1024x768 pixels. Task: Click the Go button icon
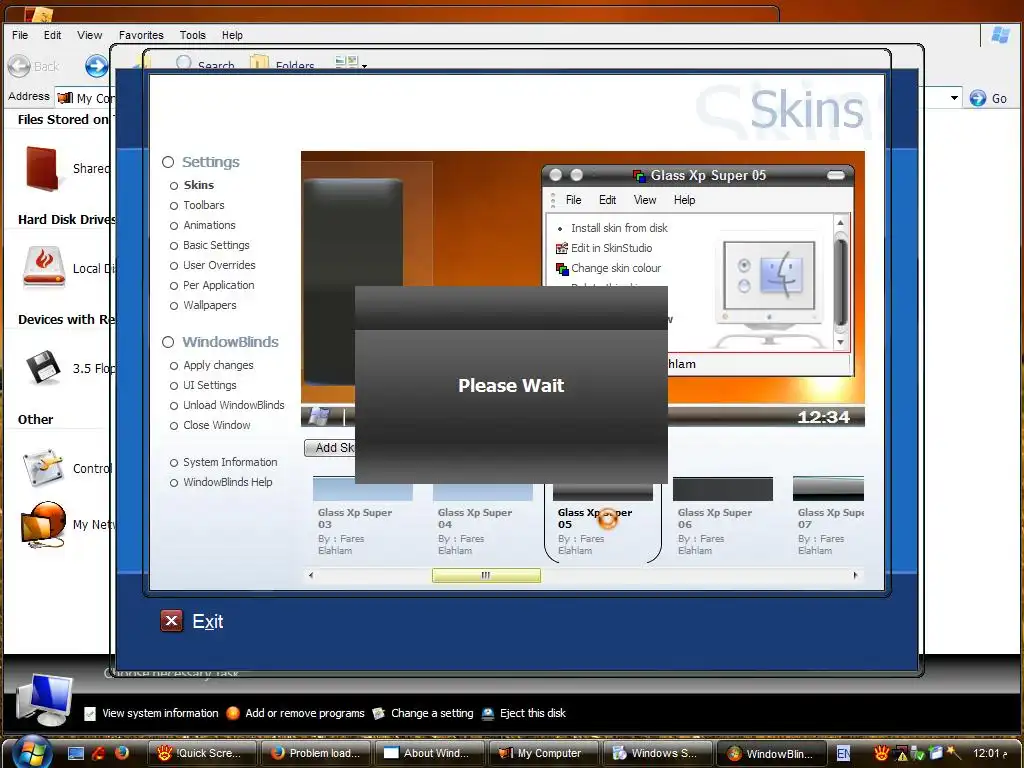[x=978, y=98]
